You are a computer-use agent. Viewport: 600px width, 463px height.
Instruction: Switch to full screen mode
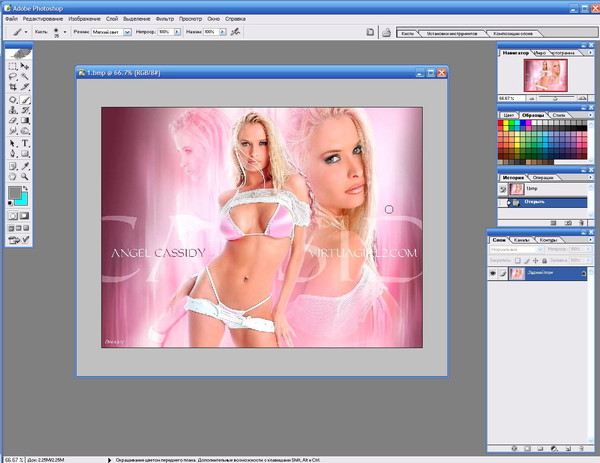coord(26,228)
